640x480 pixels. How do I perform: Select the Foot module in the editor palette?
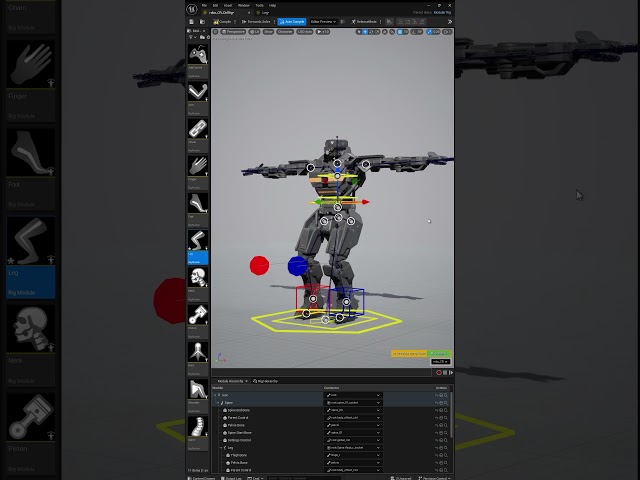tap(198, 203)
